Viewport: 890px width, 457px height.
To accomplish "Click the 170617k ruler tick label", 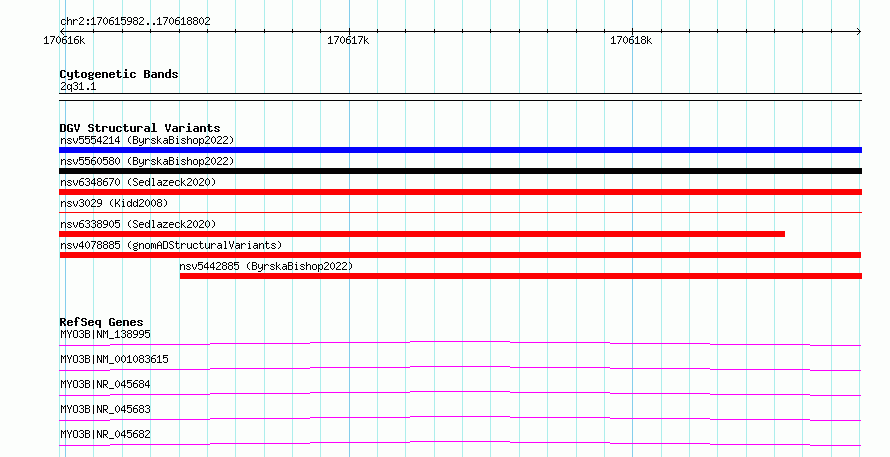I will click(x=348, y=40).
